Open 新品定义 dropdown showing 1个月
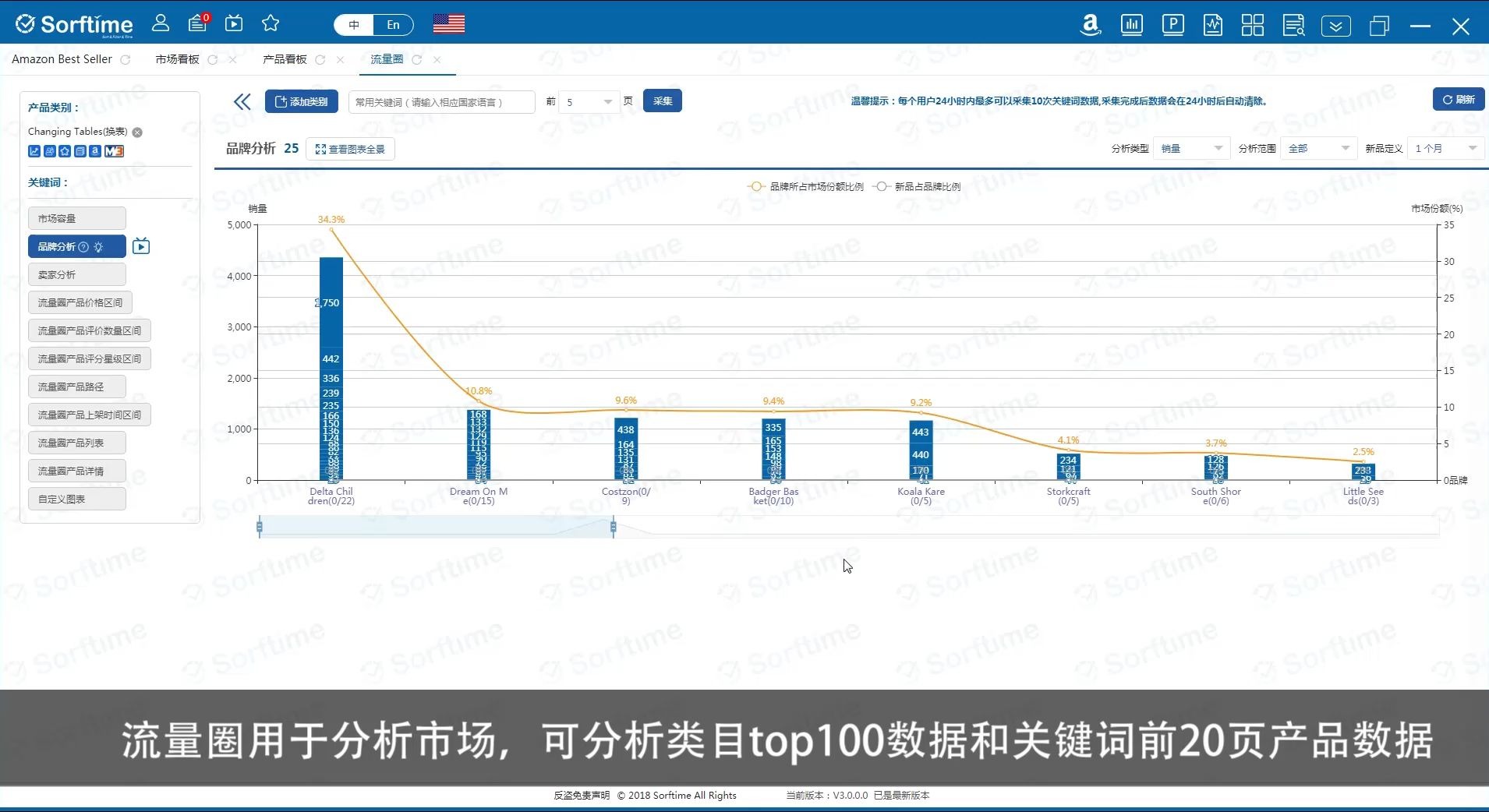Screen dimensions: 1489x812 pyautogui.click(x=1446, y=148)
